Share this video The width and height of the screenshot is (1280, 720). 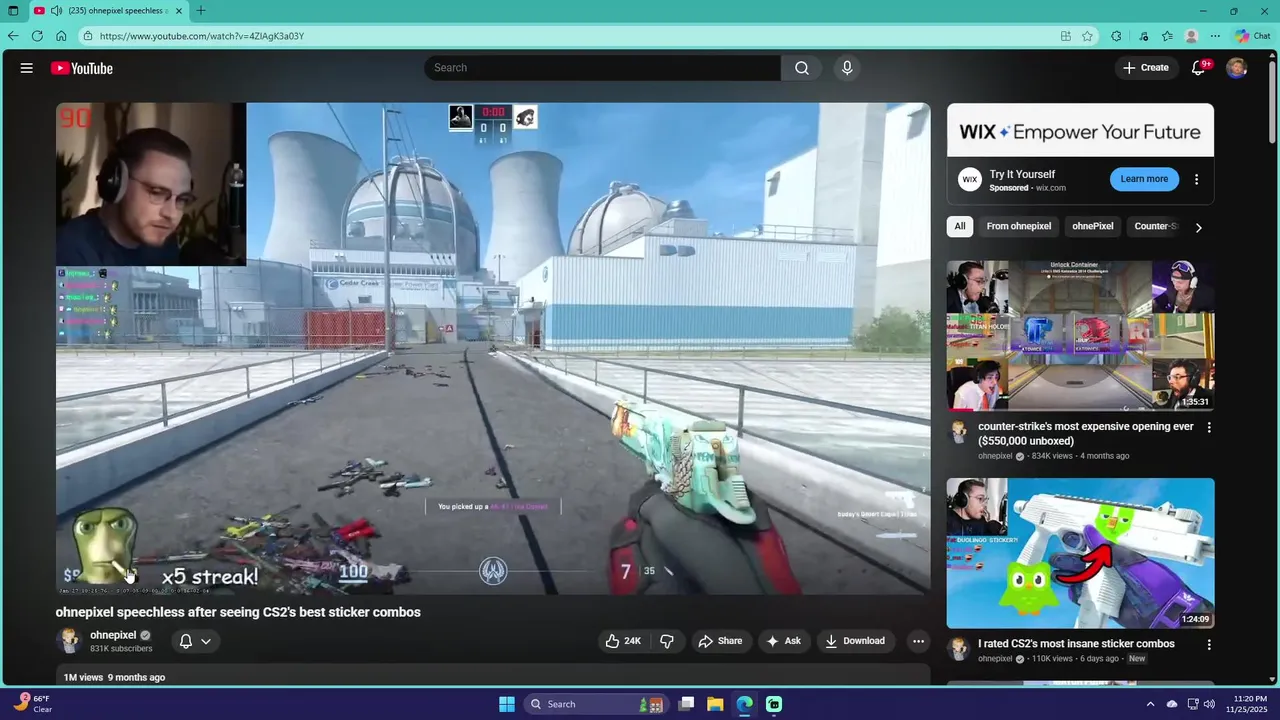(x=720, y=641)
